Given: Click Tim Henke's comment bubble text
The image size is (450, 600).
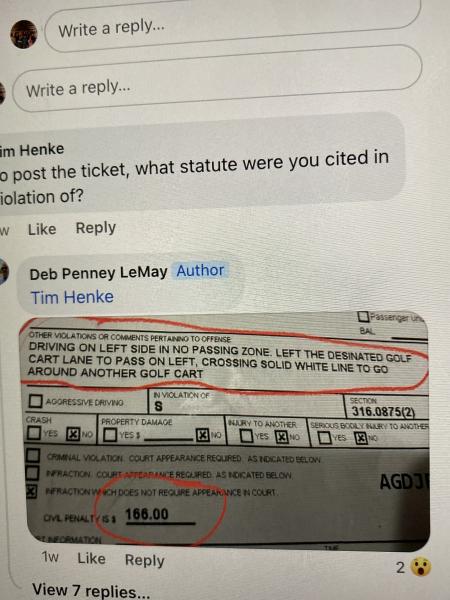Looking at the screenshot, I should tap(194, 176).
